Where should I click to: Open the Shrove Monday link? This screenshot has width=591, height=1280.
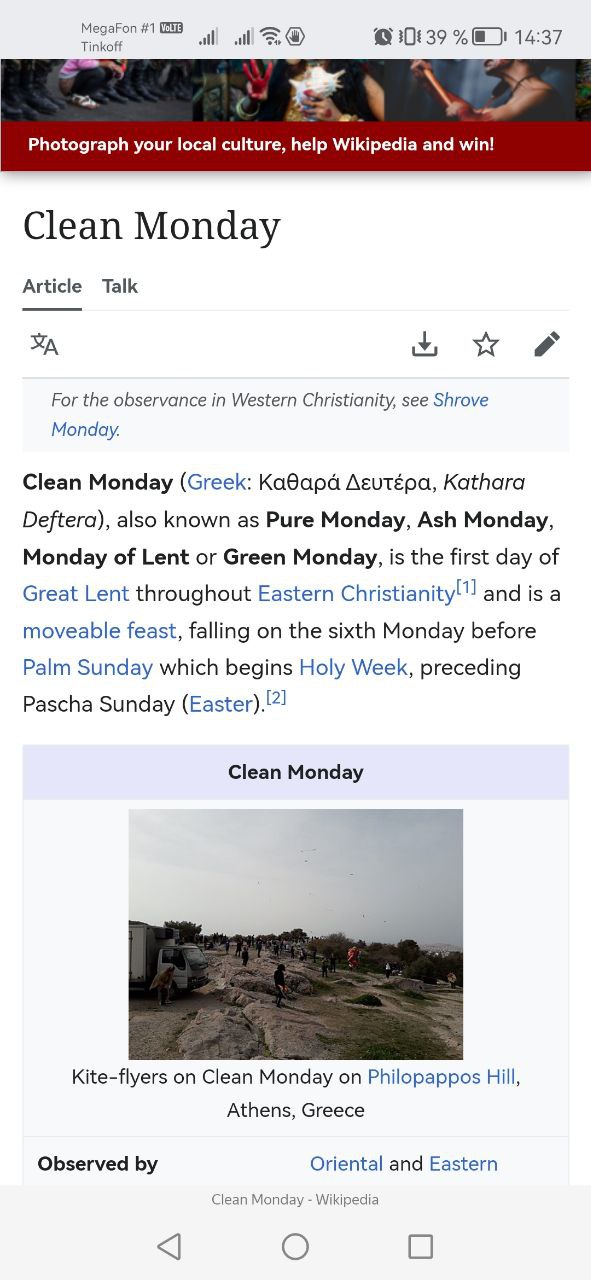pos(270,414)
